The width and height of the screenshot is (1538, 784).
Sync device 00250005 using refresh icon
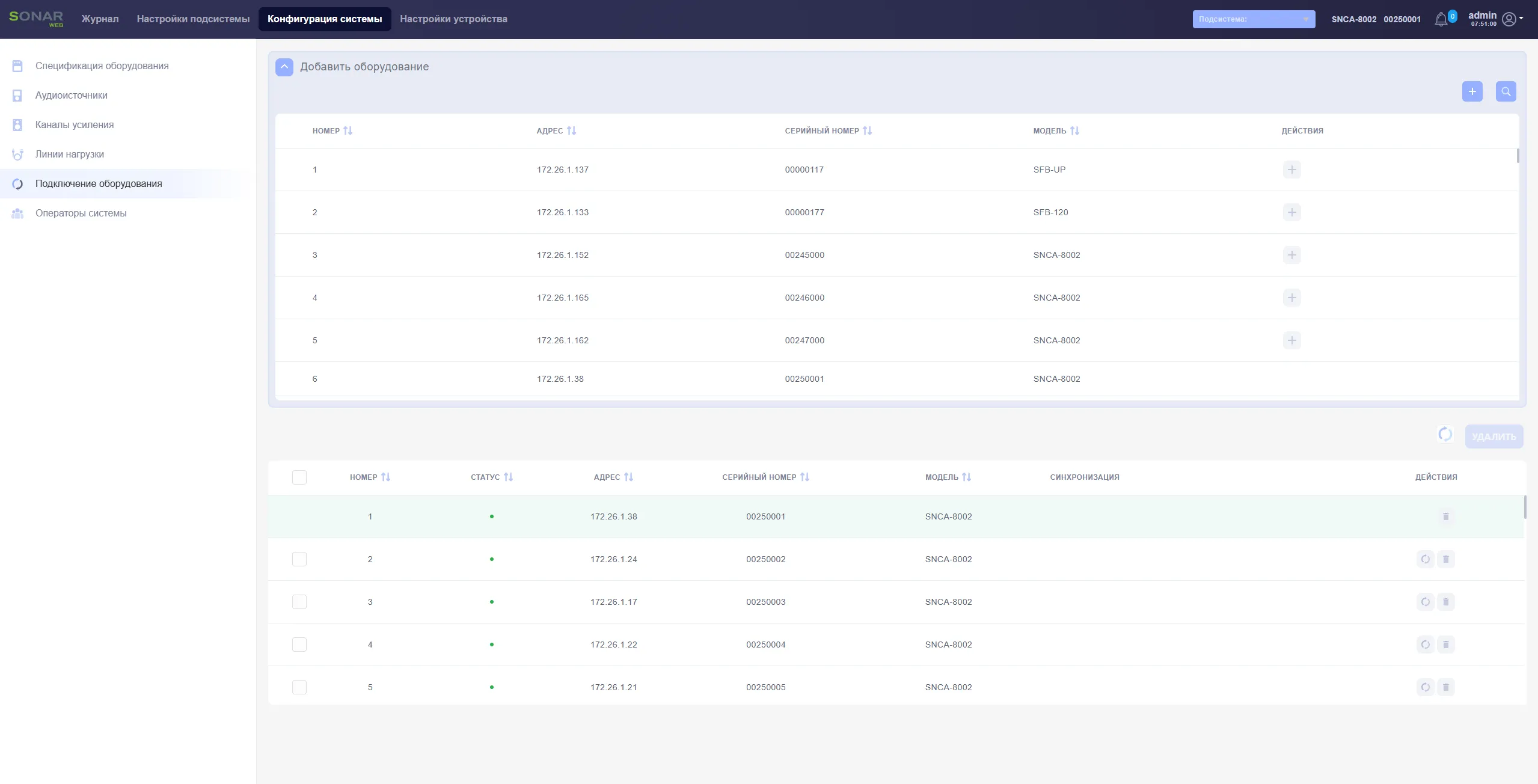[x=1425, y=687]
